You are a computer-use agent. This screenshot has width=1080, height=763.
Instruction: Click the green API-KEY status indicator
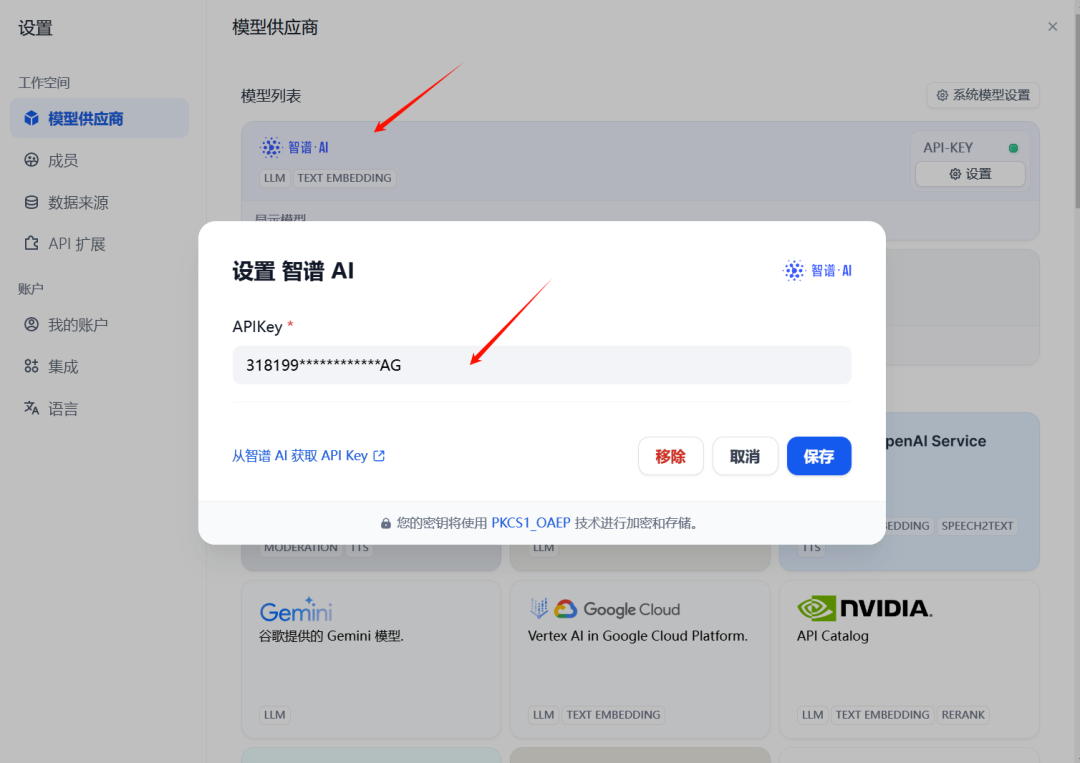[1013, 148]
